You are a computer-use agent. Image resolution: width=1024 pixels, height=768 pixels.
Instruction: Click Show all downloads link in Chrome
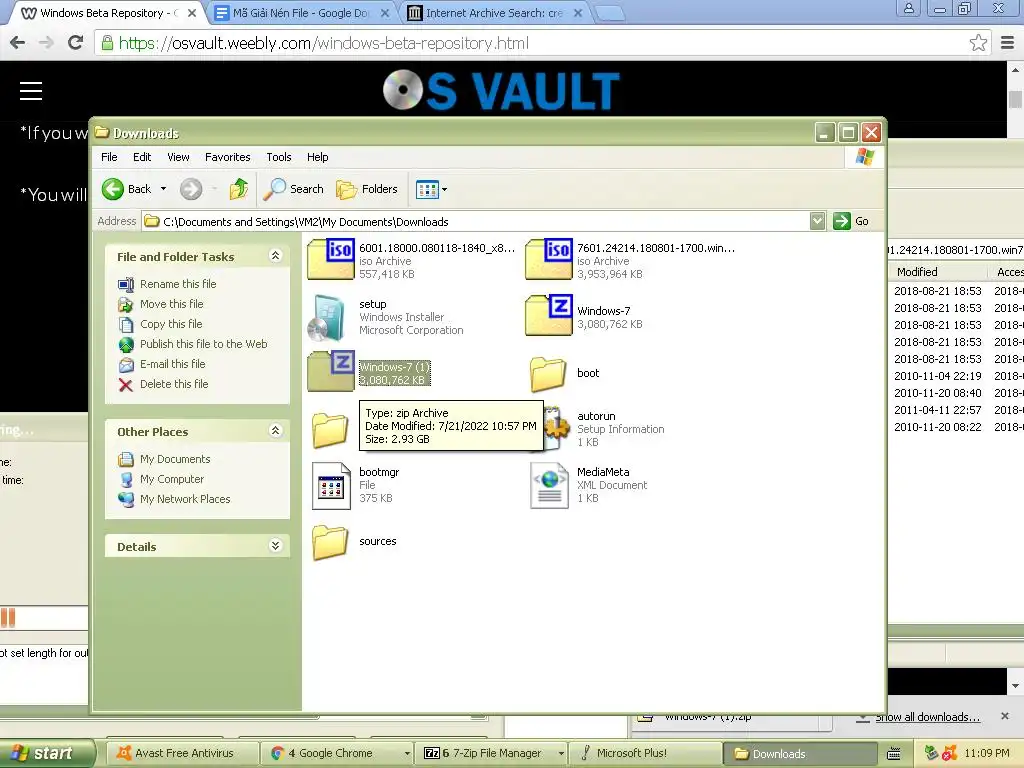pos(927,717)
